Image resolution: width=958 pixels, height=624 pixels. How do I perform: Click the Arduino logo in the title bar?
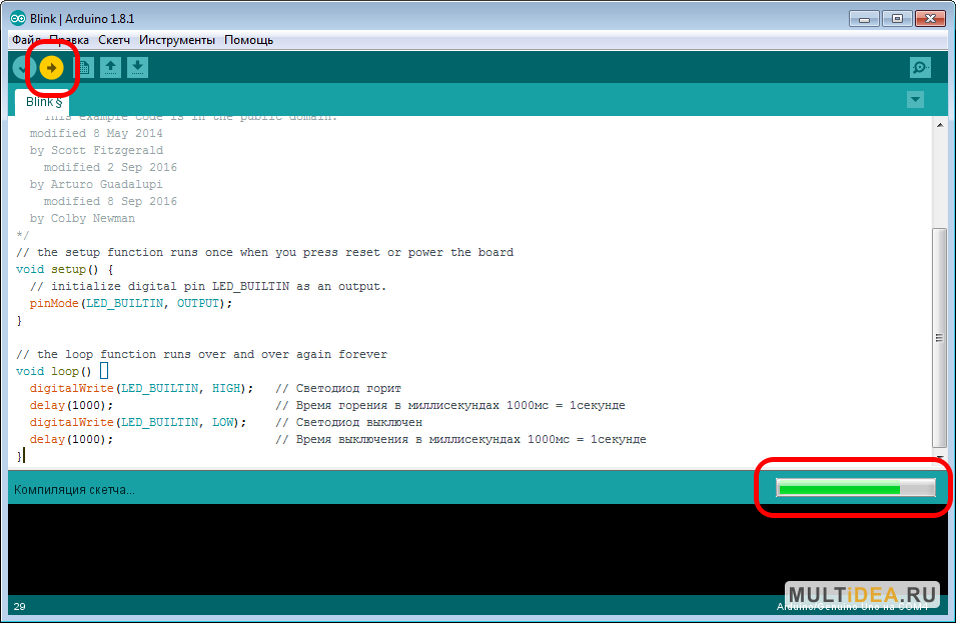[x=18, y=18]
